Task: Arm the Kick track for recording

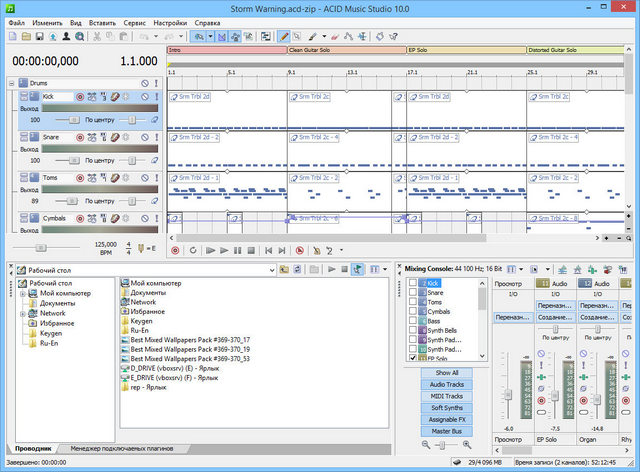Action: (79, 97)
